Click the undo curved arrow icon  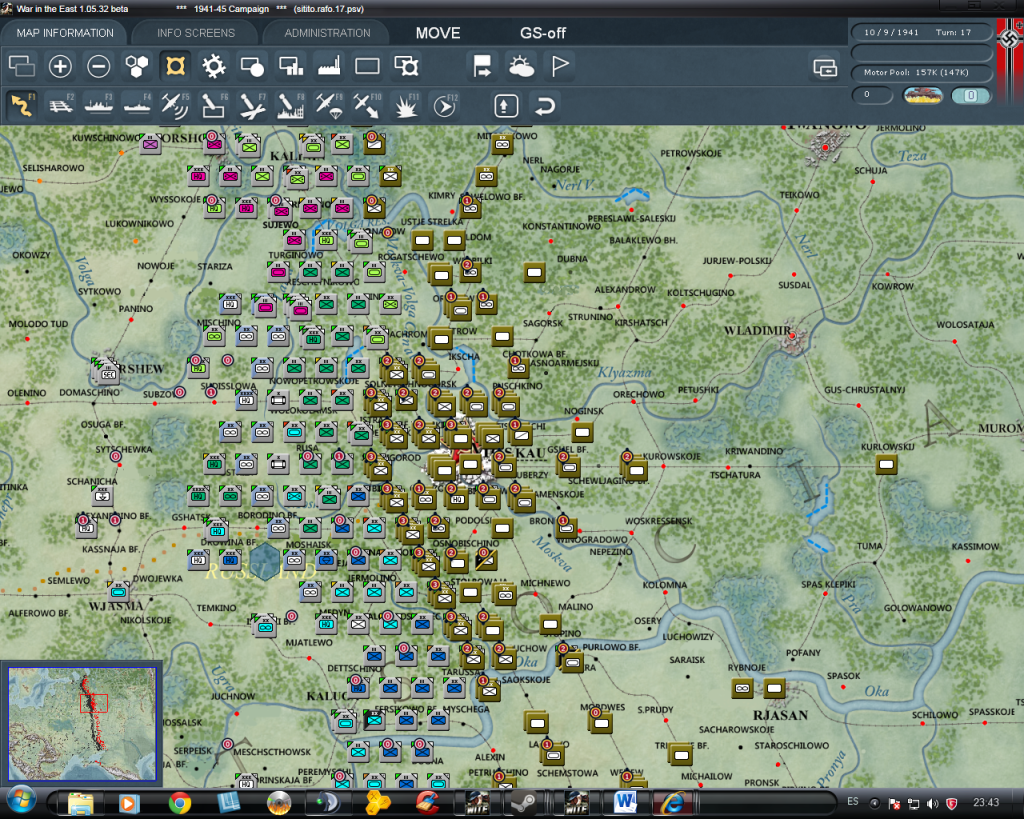coord(545,106)
